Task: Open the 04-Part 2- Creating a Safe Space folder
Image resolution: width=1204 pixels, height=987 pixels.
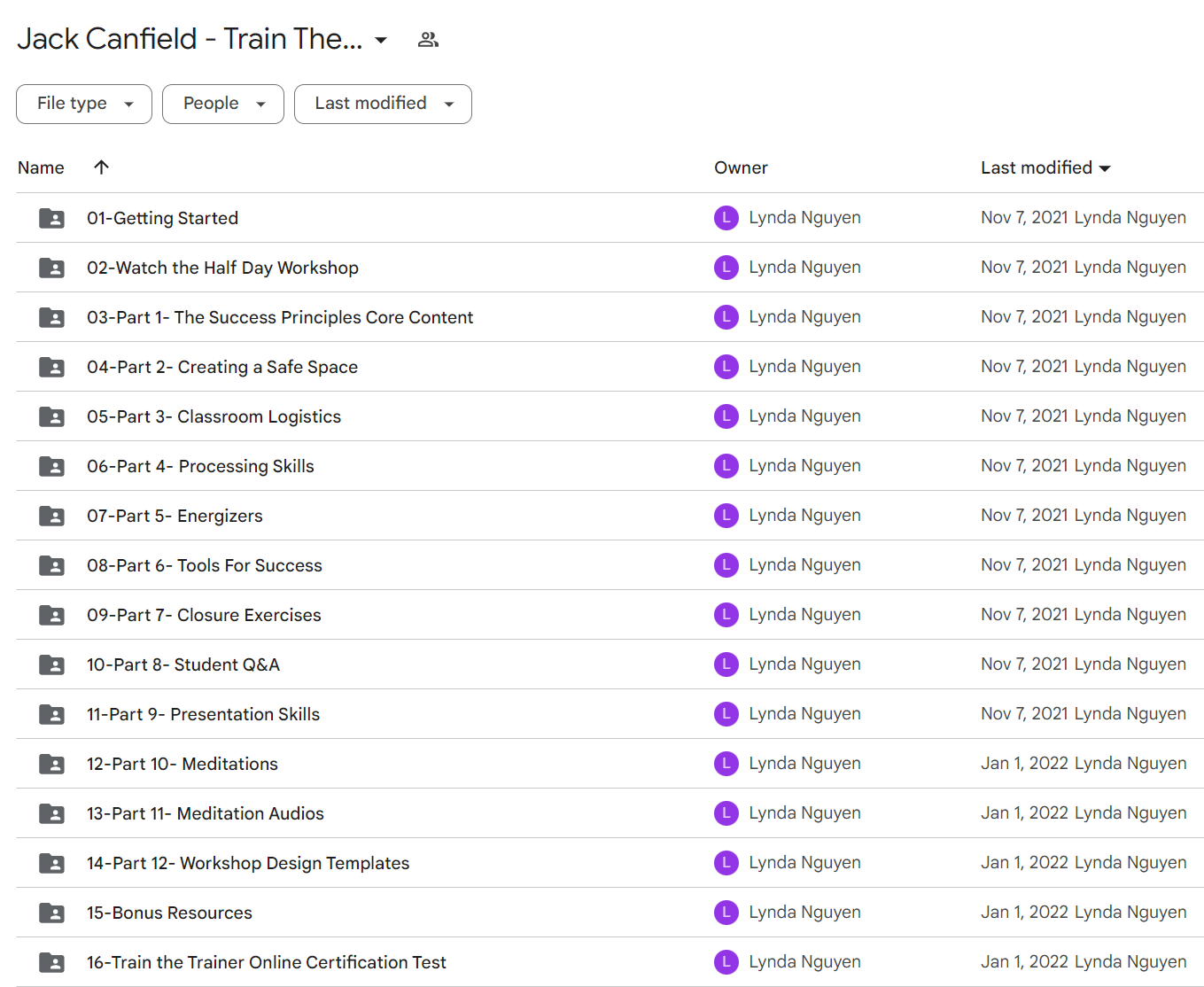Action: tap(222, 367)
